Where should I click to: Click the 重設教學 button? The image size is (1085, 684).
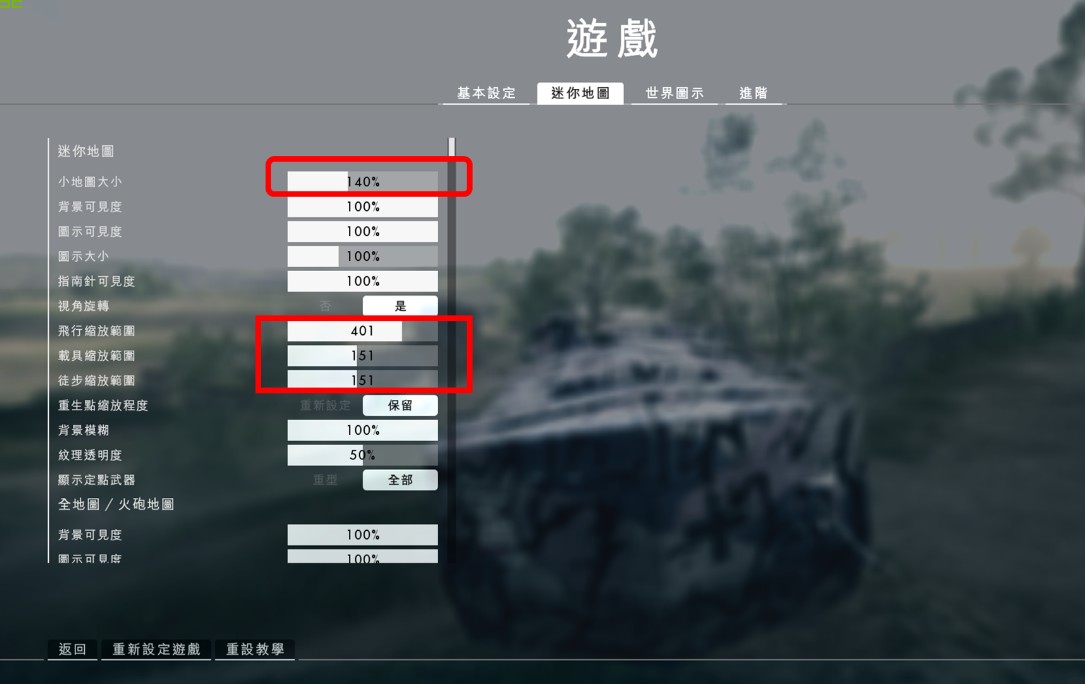[x=255, y=649]
